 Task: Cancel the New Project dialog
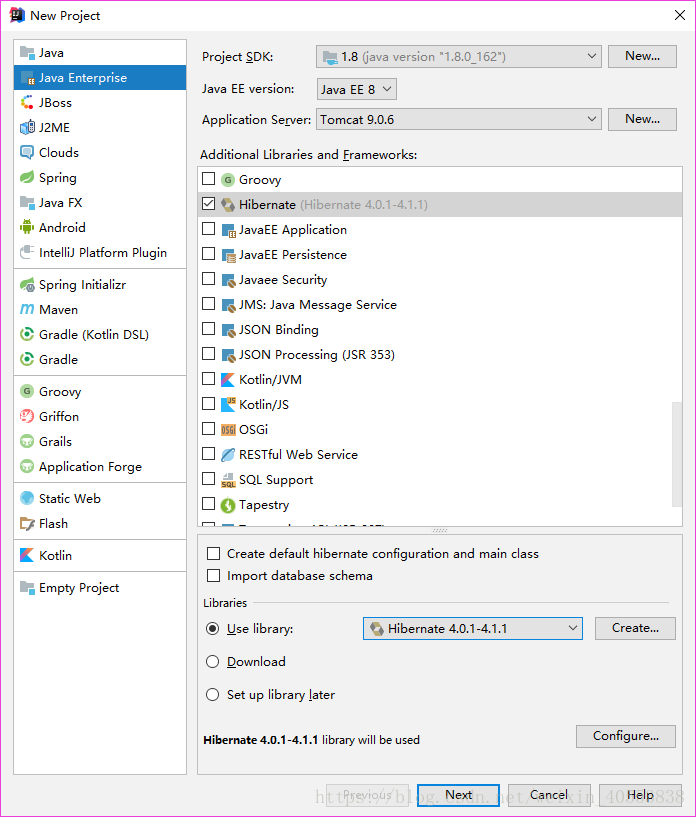pyautogui.click(x=549, y=795)
